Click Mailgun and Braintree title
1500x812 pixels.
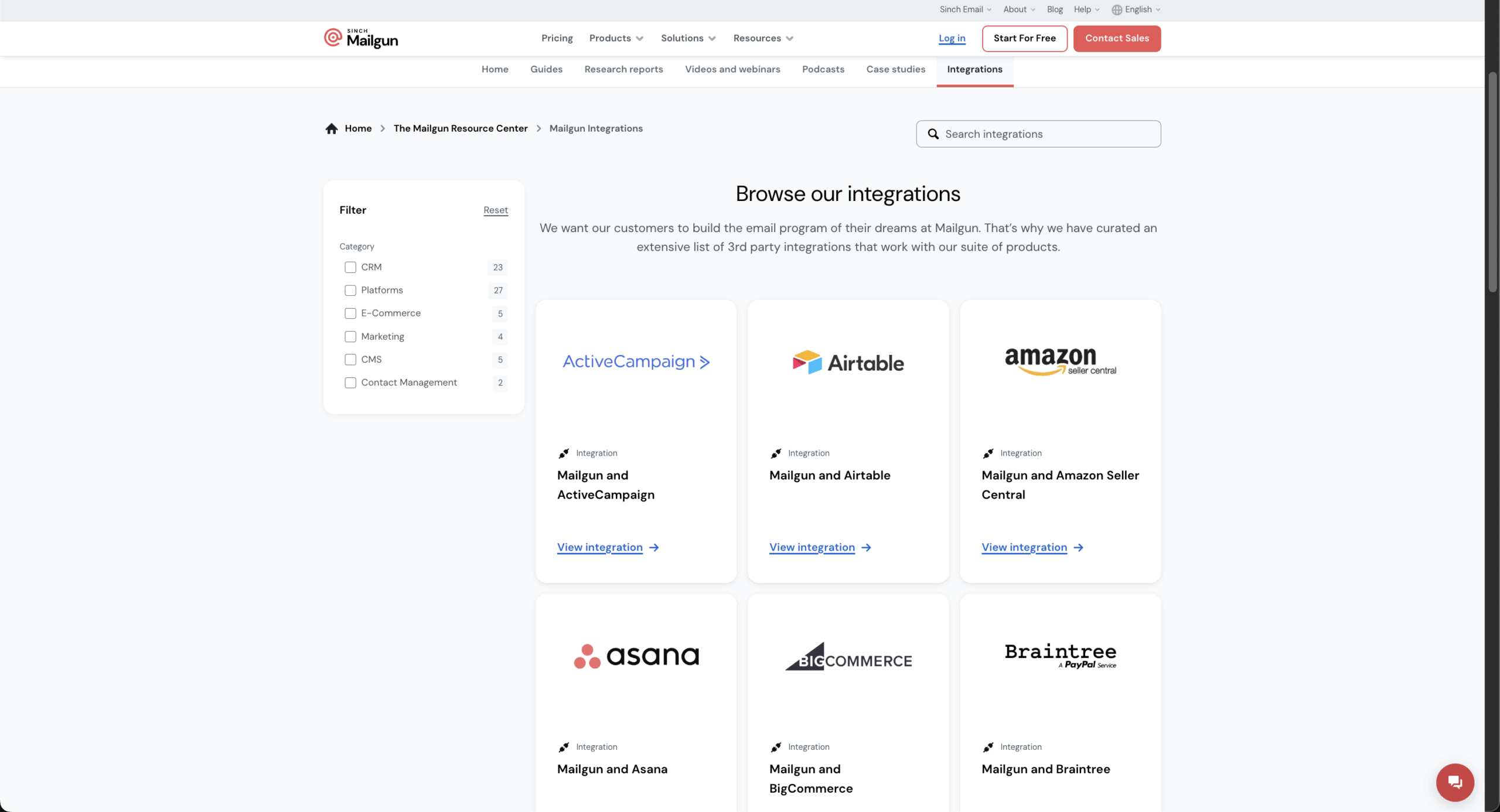[1045, 769]
